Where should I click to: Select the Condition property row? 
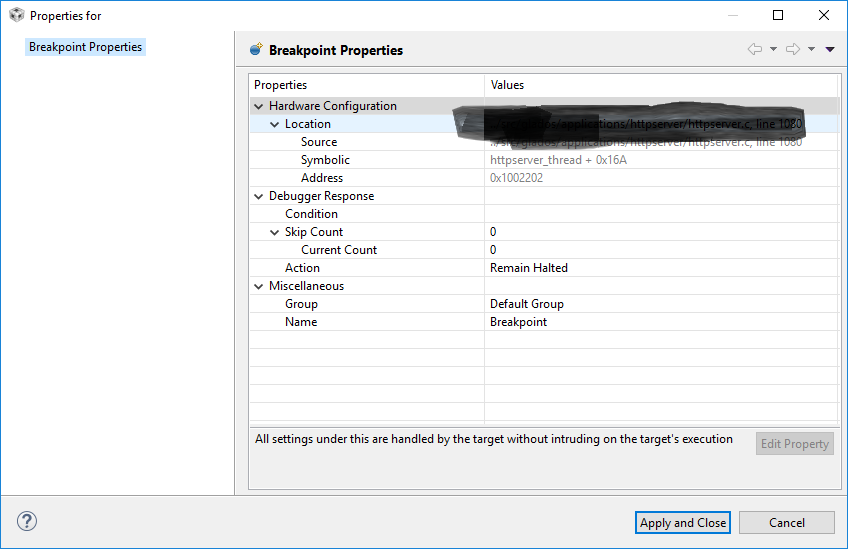[x=544, y=214]
